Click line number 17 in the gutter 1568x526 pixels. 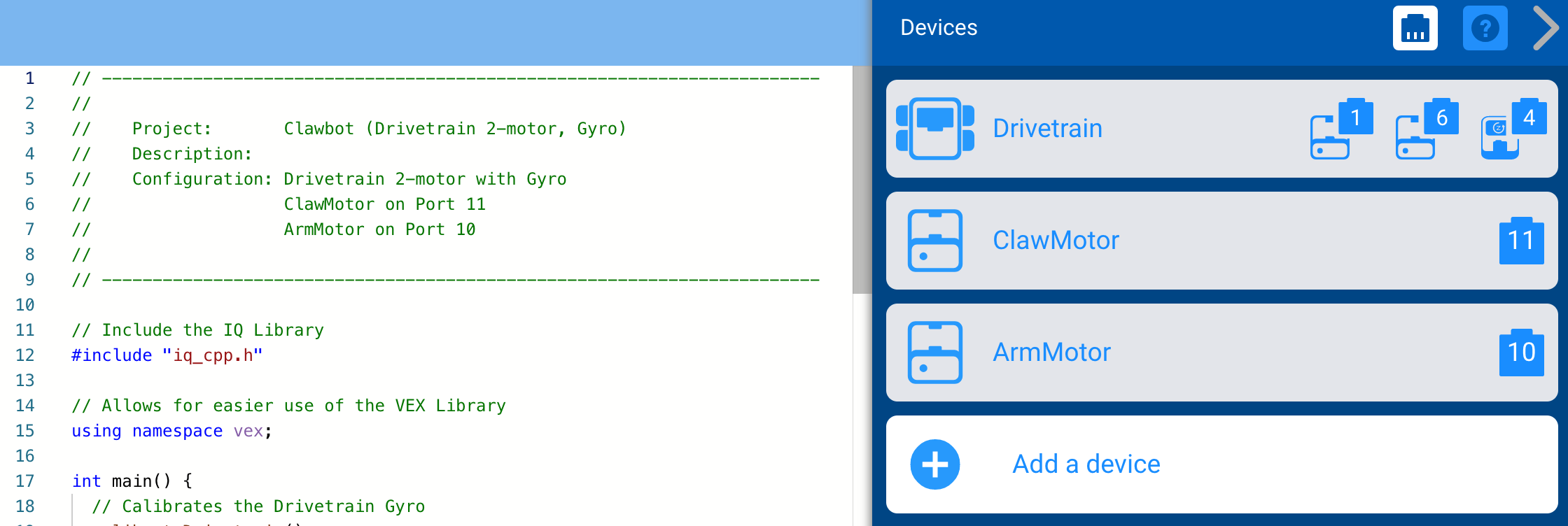(x=25, y=481)
